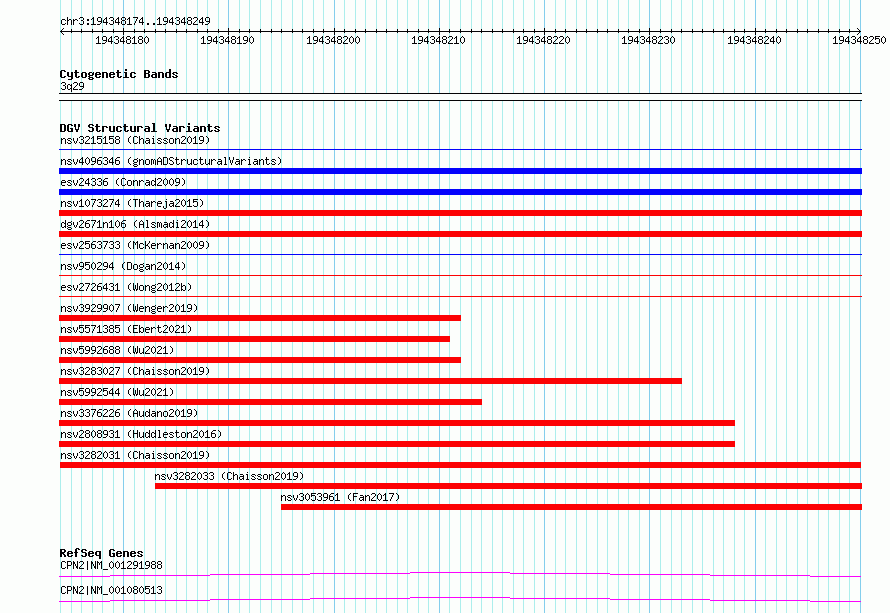The width and height of the screenshot is (890, 613).
Task: Click the nsv3053961 (Fan2017) label
Action: pyautogui.click(x=340, y=497)
